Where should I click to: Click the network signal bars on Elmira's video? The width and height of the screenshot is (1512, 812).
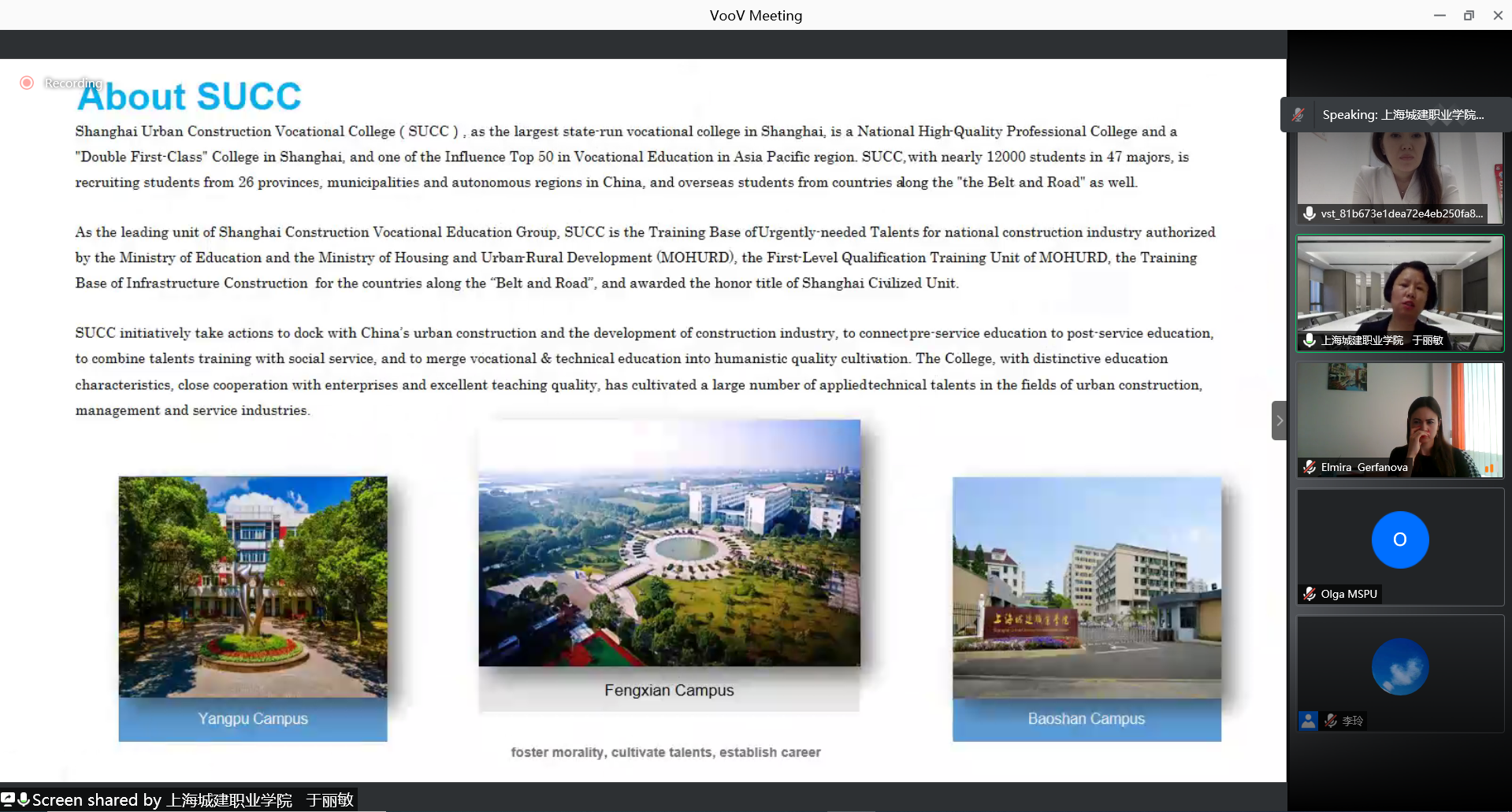pyautogui.click(x=1489, y=468)
